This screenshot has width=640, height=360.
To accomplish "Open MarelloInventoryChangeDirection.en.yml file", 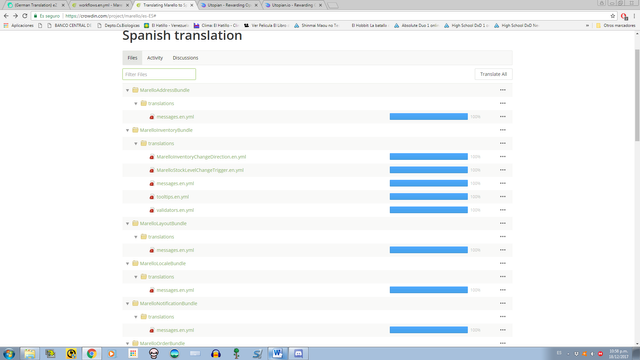I will click(201, 157).
